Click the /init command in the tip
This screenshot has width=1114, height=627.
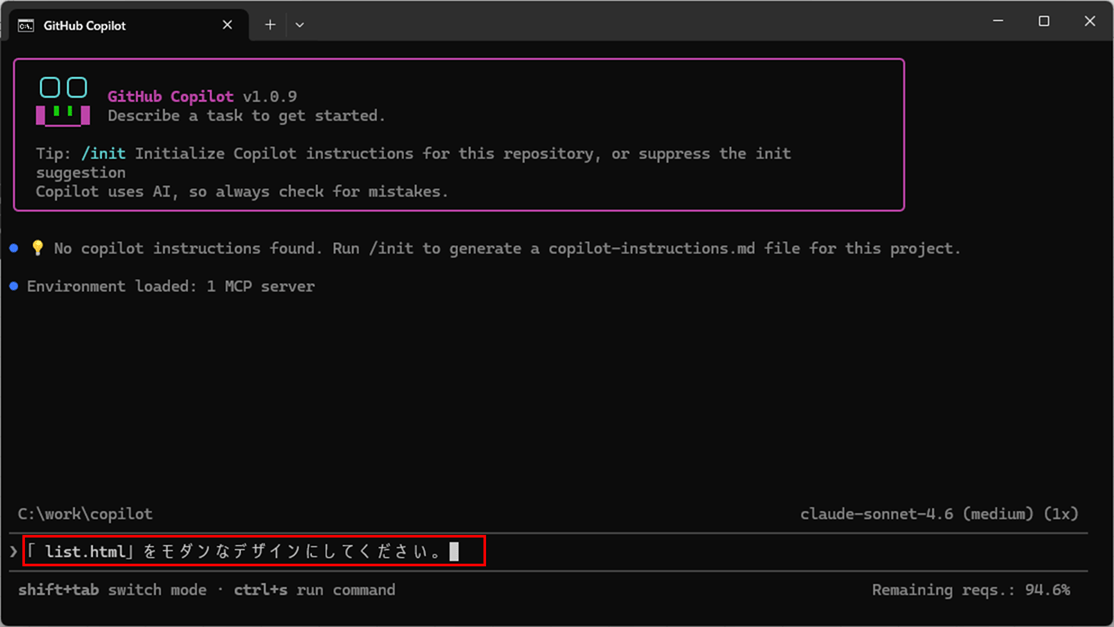point(103,154)
